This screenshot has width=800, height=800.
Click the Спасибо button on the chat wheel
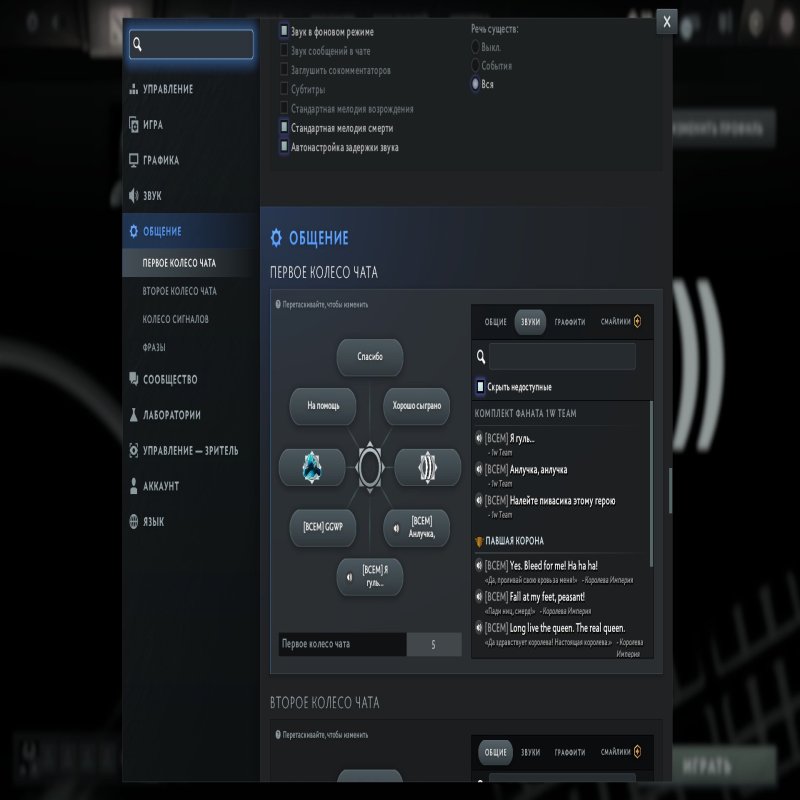[x=369, y=358]
